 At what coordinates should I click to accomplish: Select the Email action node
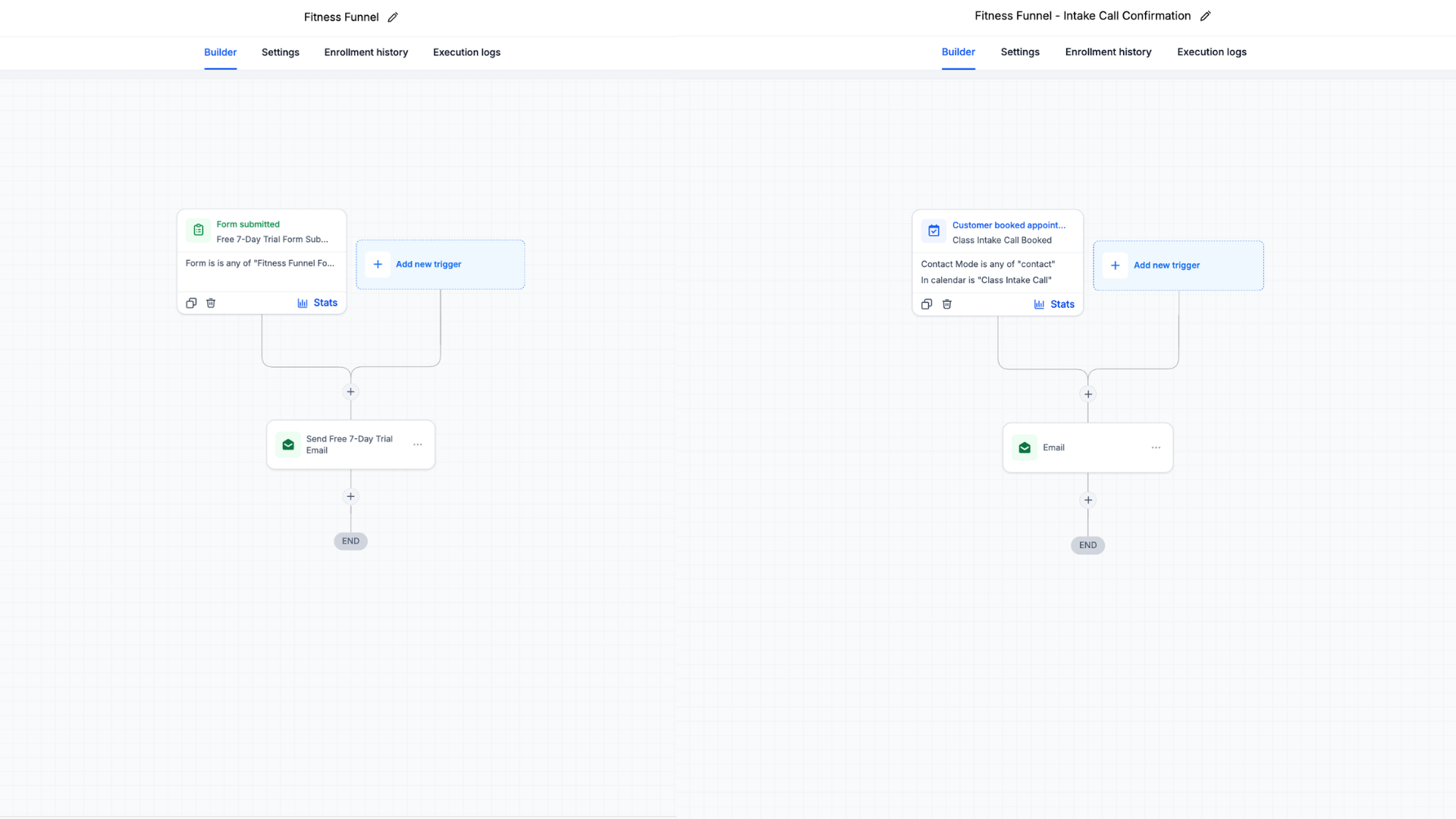(1088, 447)
